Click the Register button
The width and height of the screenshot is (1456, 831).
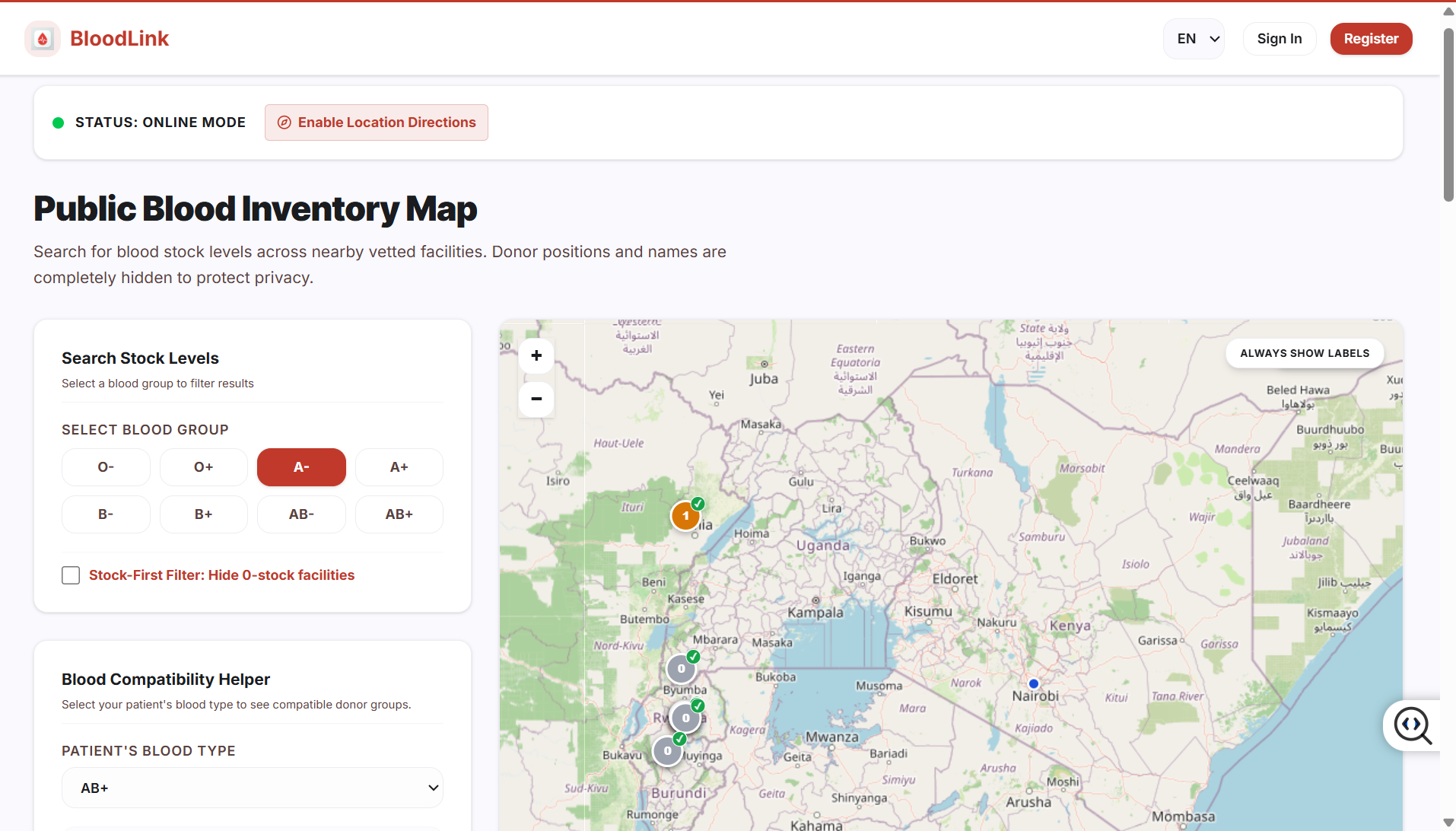coord(1371,39)
